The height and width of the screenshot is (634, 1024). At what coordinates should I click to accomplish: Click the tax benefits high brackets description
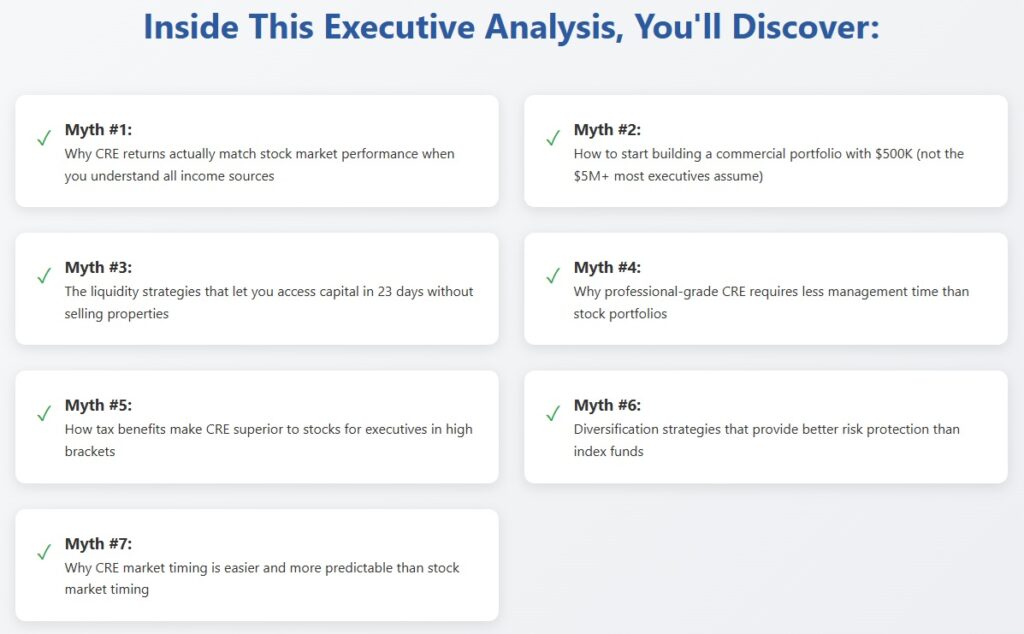click(268, 440)
